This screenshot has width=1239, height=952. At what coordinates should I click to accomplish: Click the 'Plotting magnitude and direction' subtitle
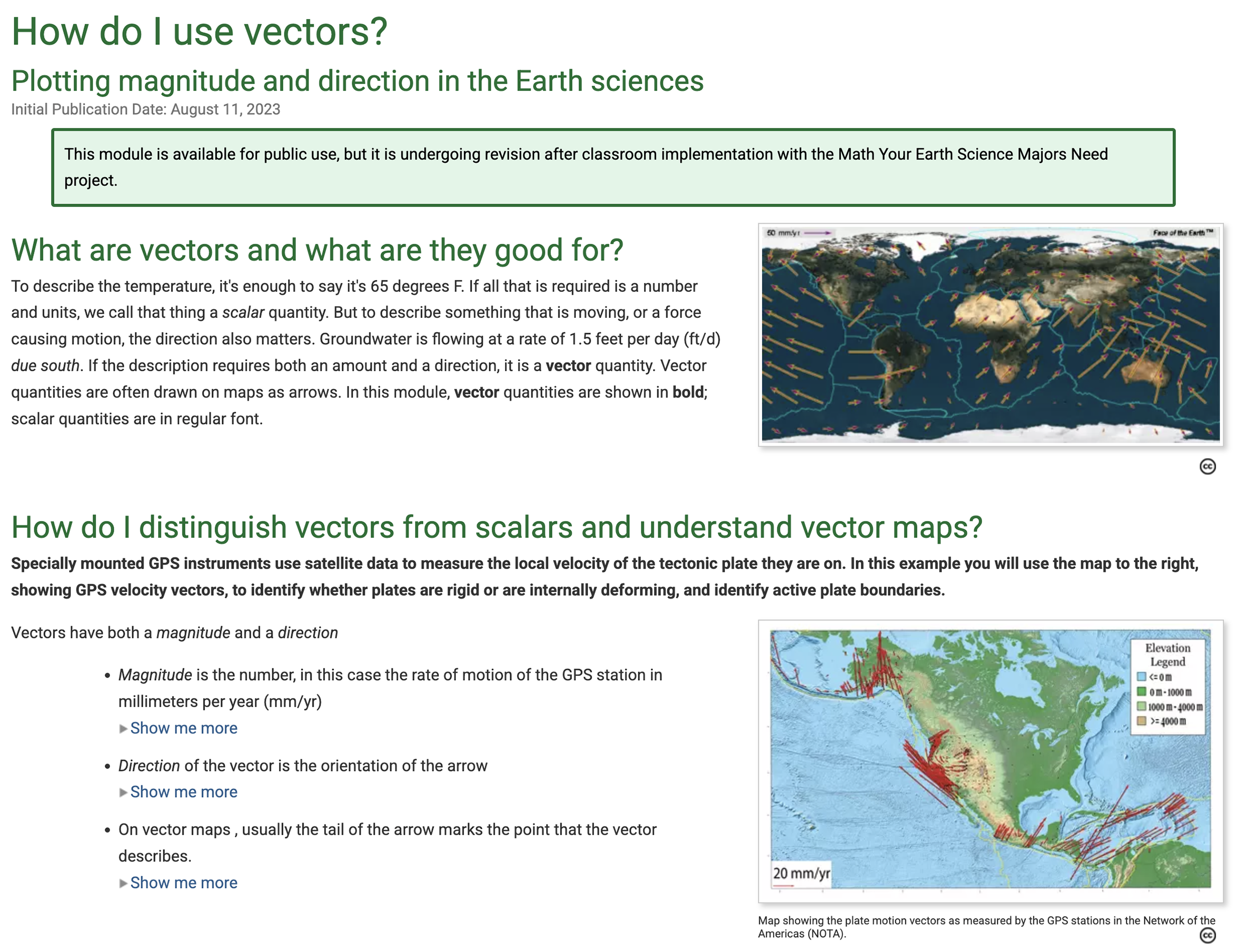click(x=357, y=81)
